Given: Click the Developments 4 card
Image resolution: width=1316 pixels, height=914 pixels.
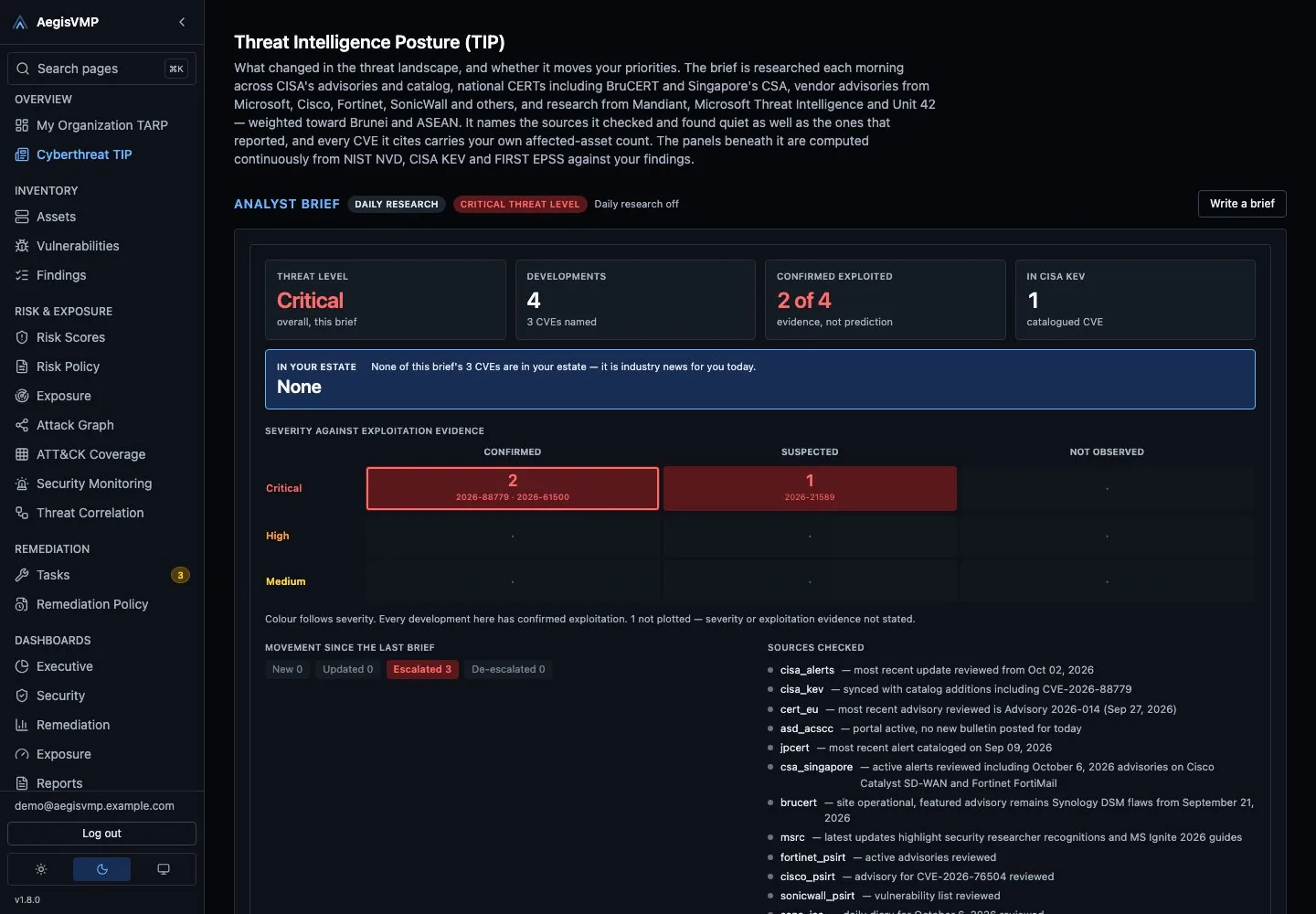Looking at the screenshot, I should click(635, 300).
